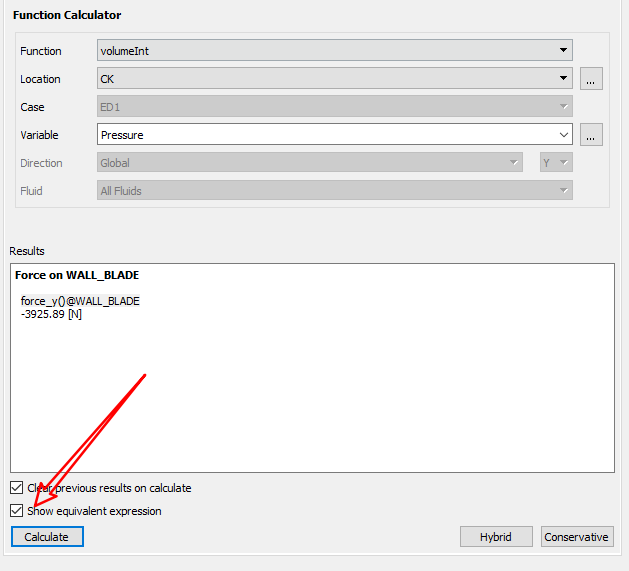Open the Variable selector ellipsis button

coord(591,135)
